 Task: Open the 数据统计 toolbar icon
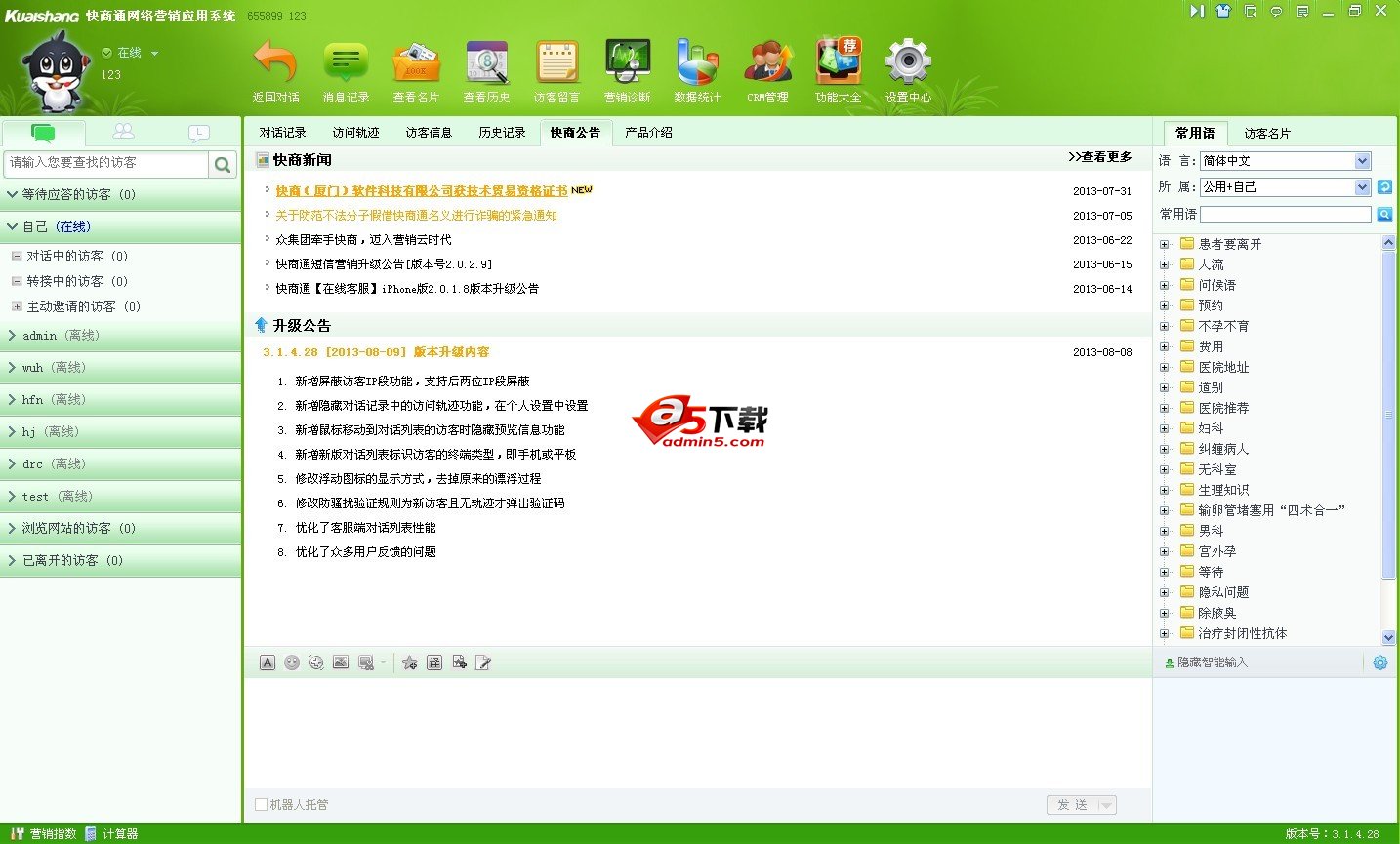tap(697, 68)
